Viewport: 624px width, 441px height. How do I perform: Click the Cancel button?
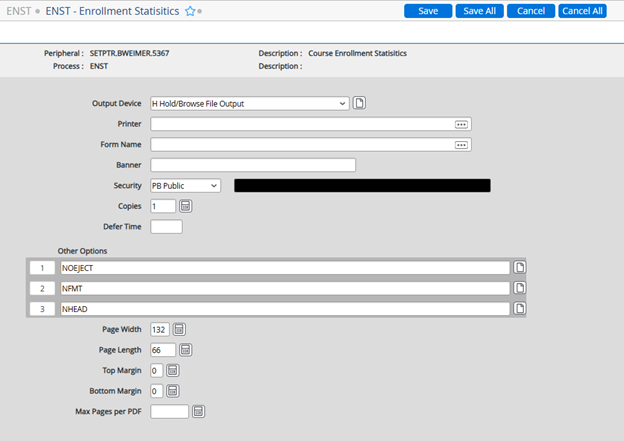point(531,11)
